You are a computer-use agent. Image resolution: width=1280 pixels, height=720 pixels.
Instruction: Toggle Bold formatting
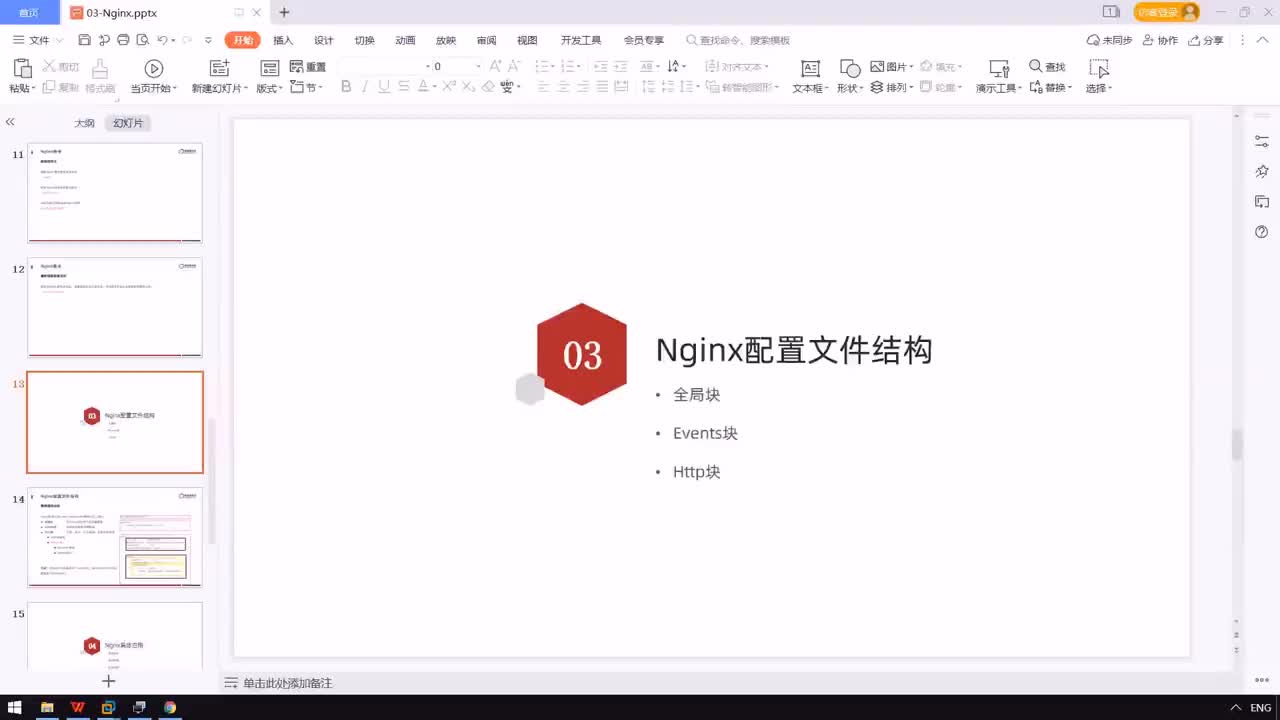pyautogui.click(x=346, y=87)
